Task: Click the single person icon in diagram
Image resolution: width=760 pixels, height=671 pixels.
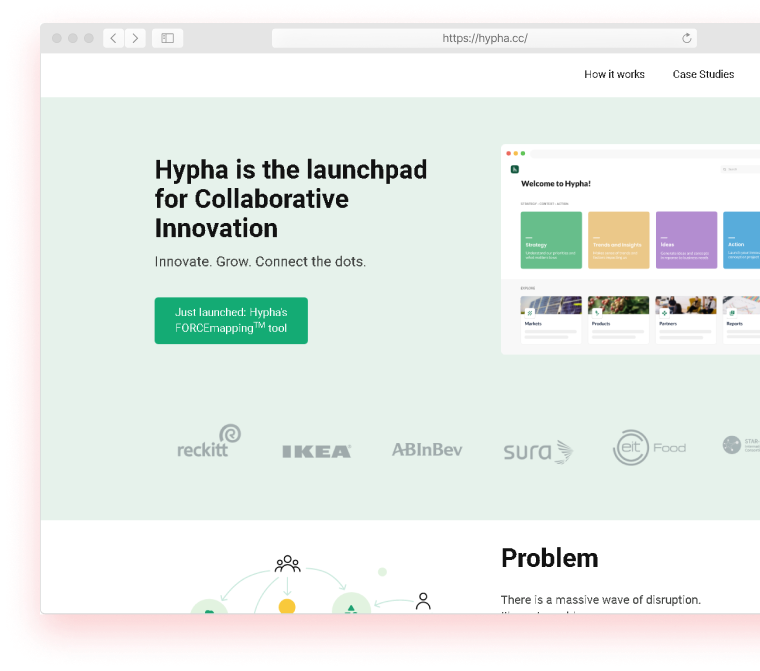Action: pyautogui.click(x=423, y=601)
